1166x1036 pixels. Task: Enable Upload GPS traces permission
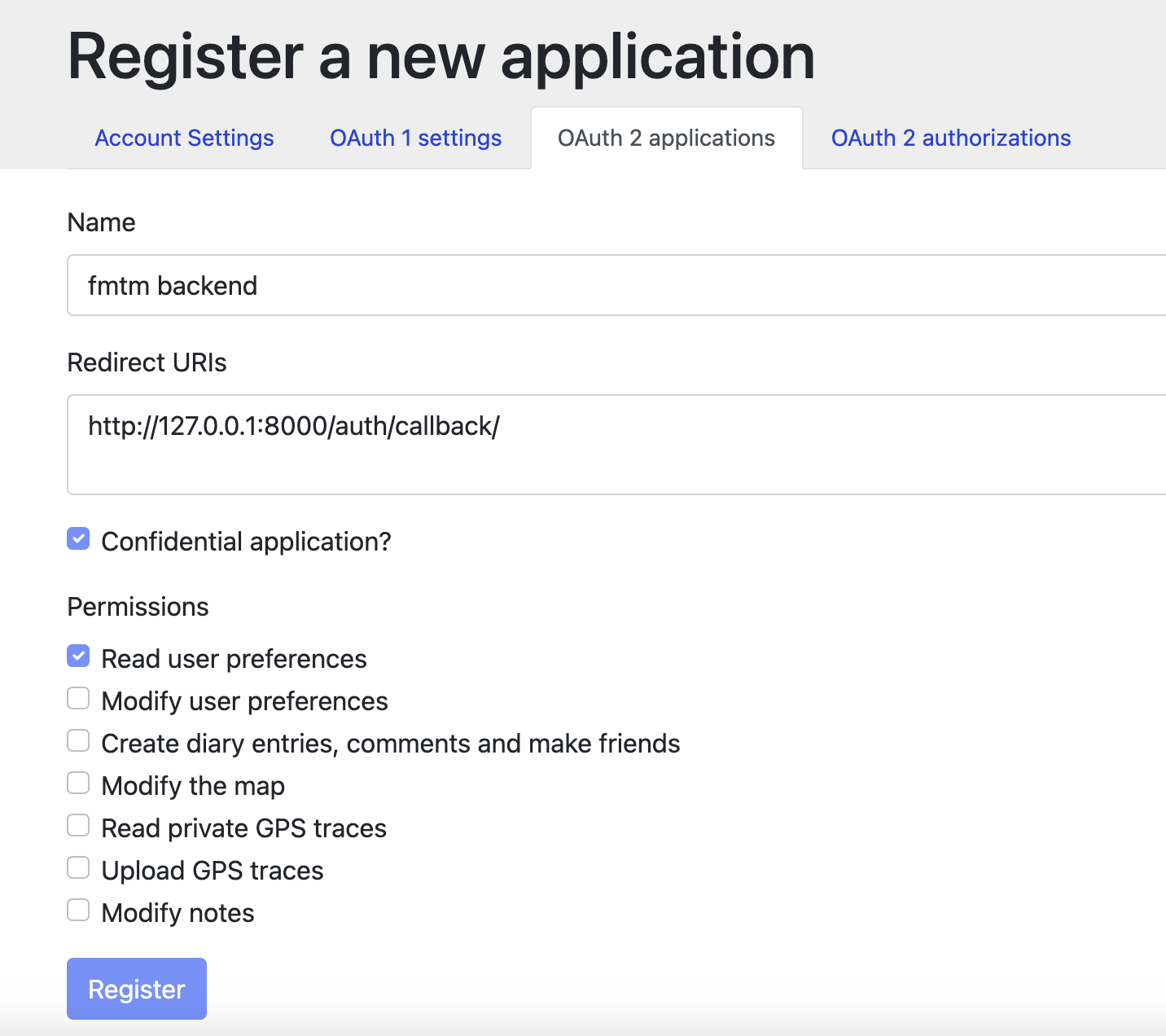point(78,867)
